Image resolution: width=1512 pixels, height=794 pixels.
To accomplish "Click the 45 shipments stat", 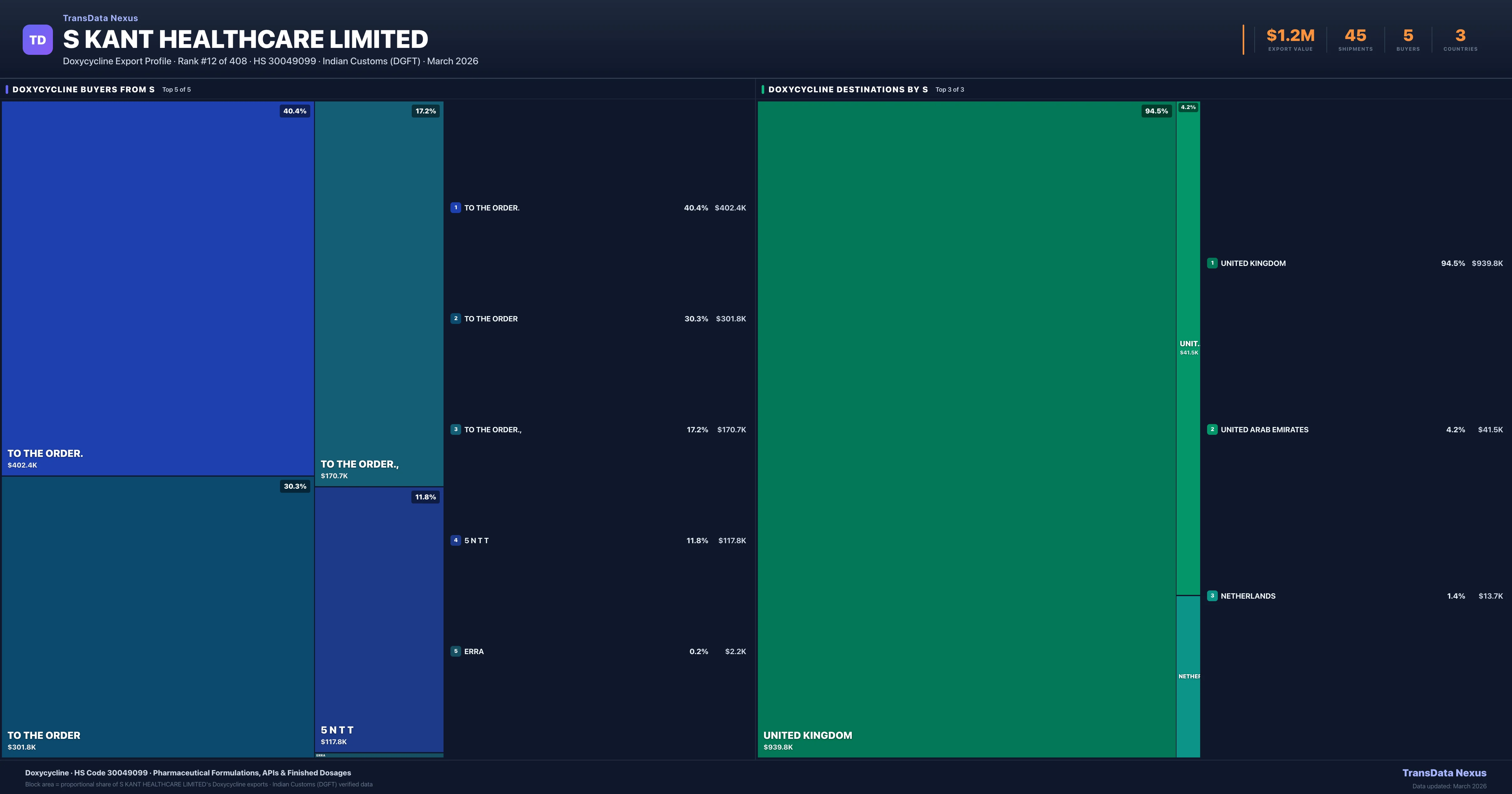I will tap(1355, 36).
